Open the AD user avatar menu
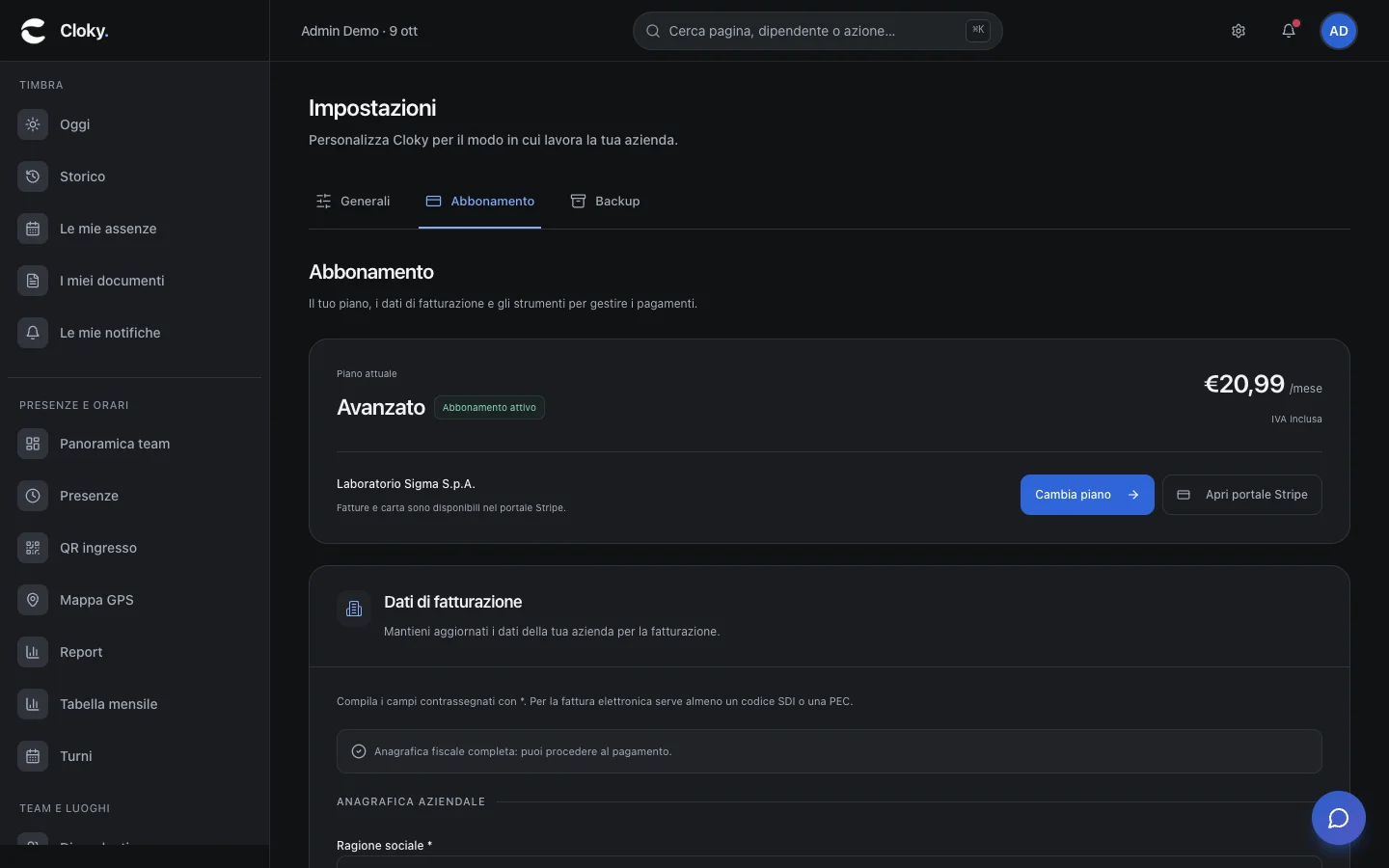1389x868 pixels. [1339, 31]
